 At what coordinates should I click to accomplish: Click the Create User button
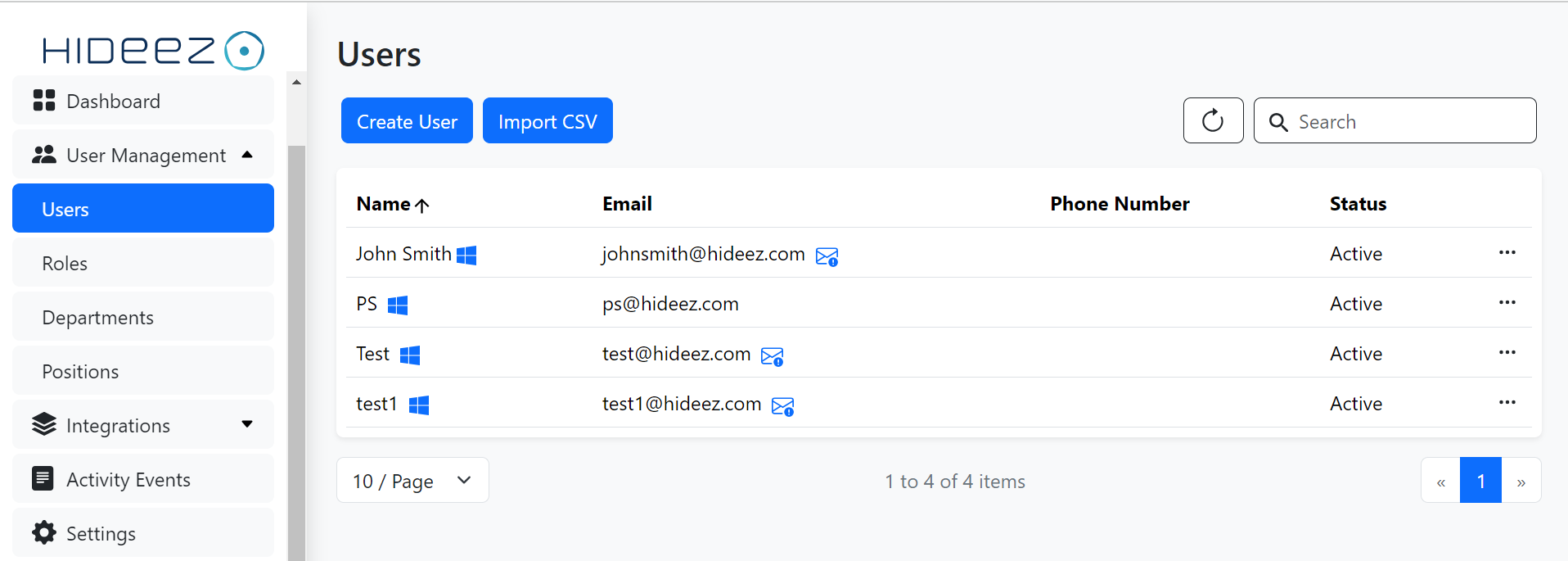(x=407, y=121)
